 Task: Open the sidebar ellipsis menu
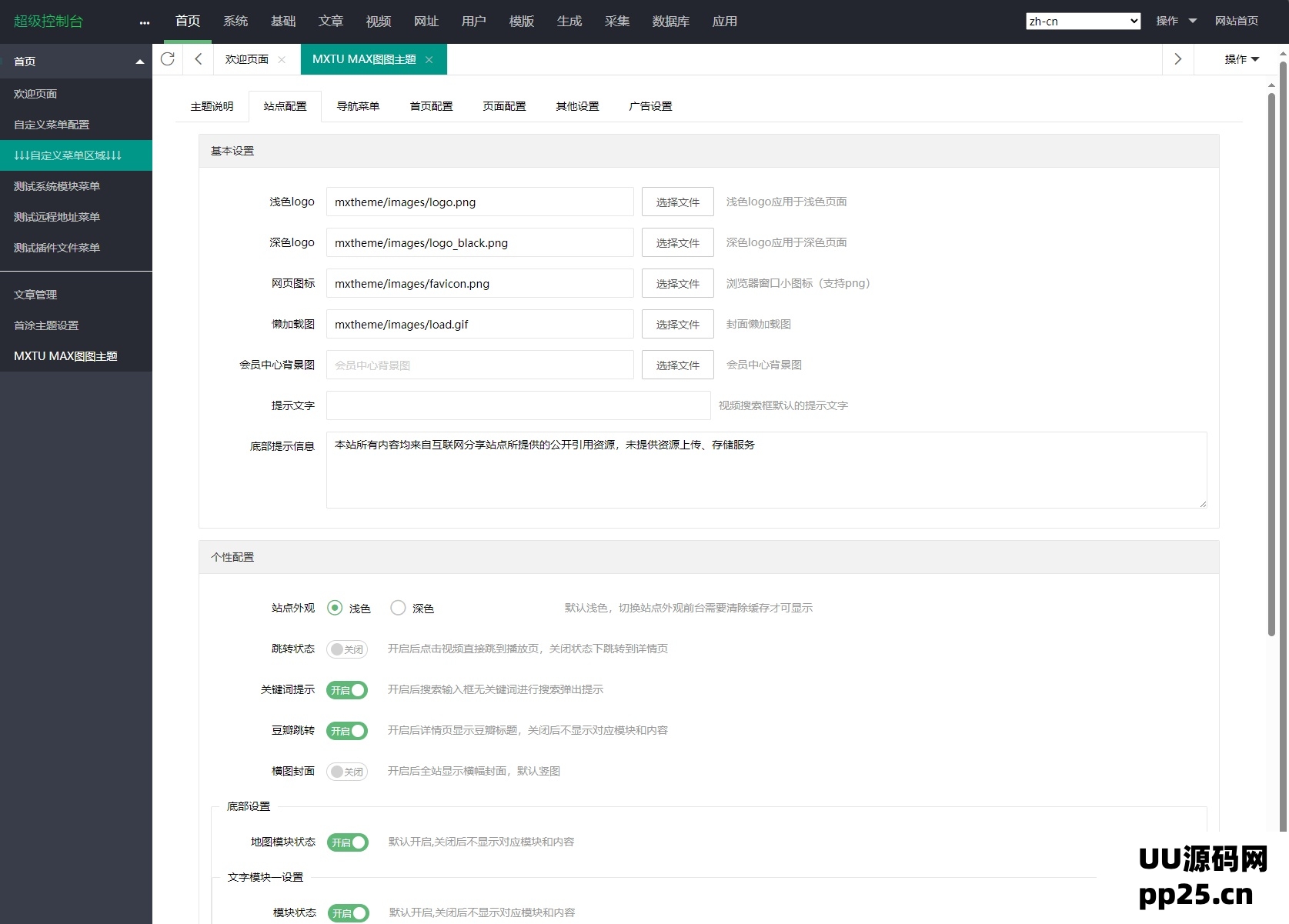coord(144,22)
